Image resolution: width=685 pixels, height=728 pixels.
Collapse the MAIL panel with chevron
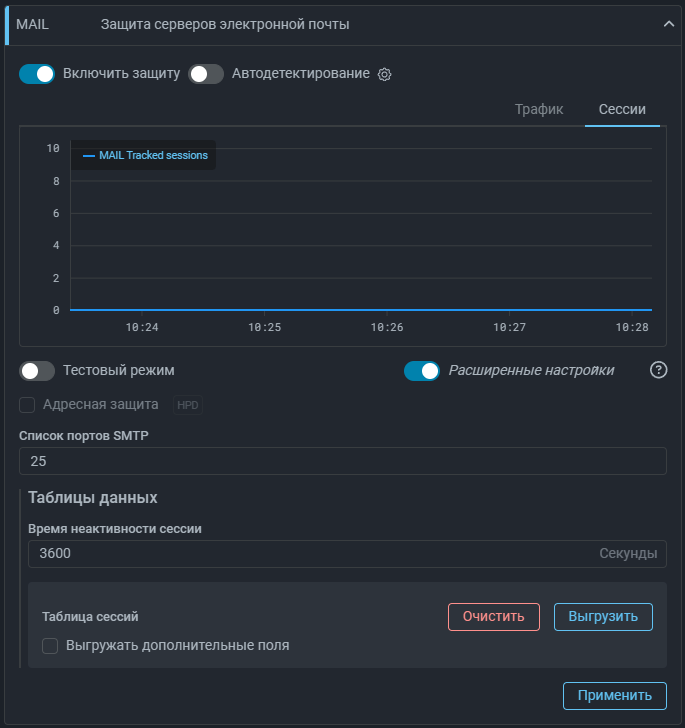pos(669,25)
